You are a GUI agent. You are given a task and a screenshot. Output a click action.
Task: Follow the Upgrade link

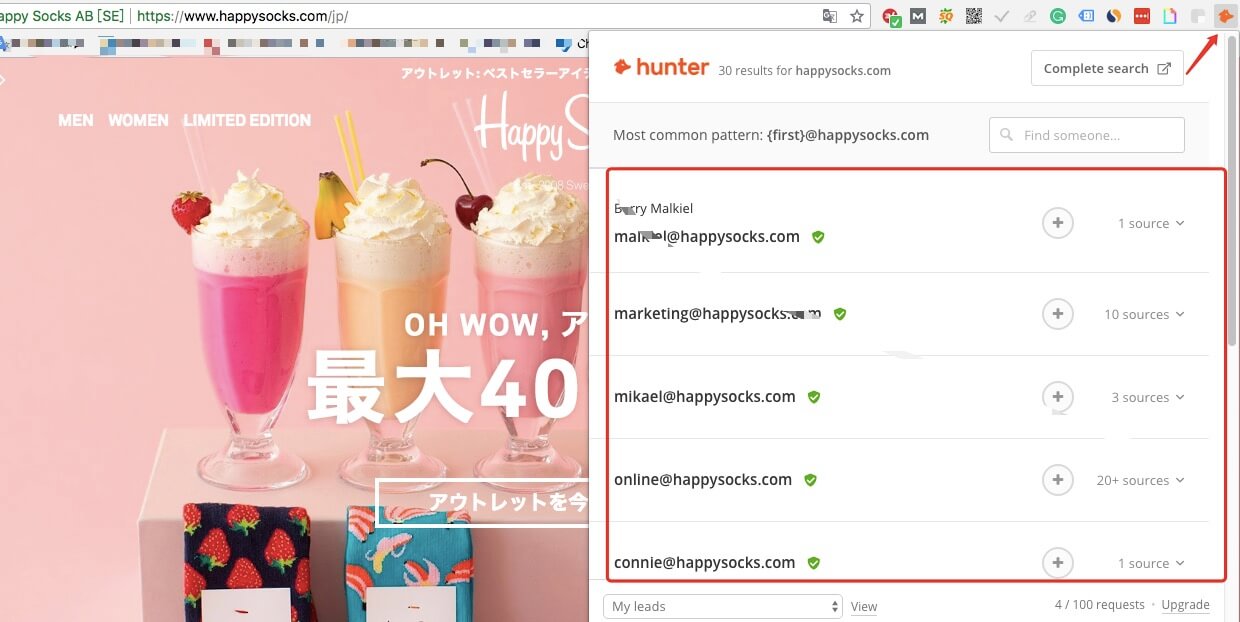point(1185,605)
